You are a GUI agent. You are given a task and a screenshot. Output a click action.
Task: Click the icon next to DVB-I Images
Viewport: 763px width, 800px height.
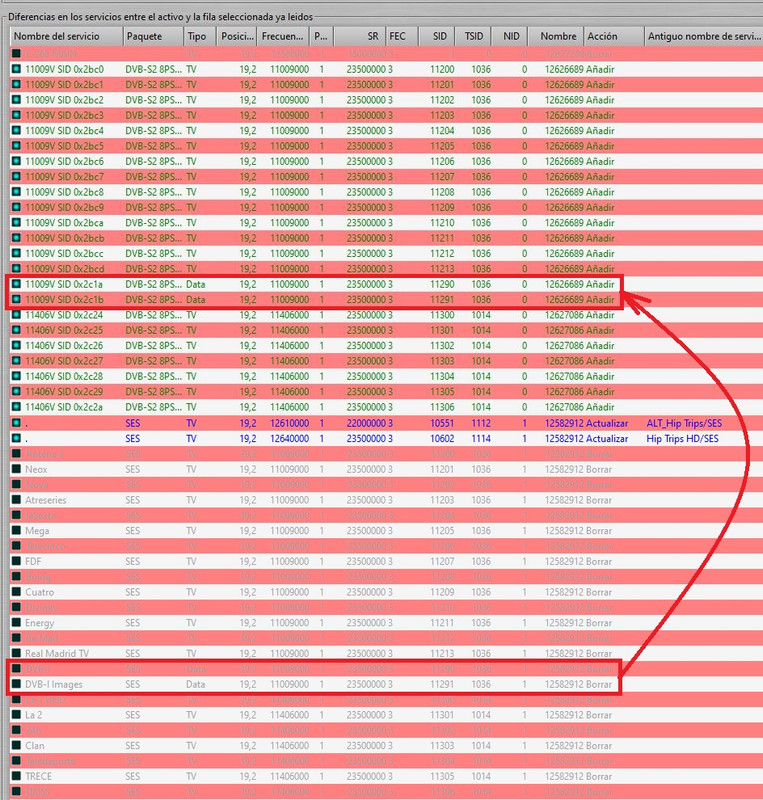click(16, 684)
